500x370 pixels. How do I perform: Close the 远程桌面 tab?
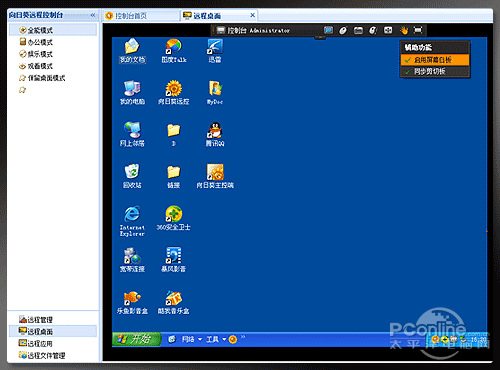pyautogui.click(x=252, y=15)
